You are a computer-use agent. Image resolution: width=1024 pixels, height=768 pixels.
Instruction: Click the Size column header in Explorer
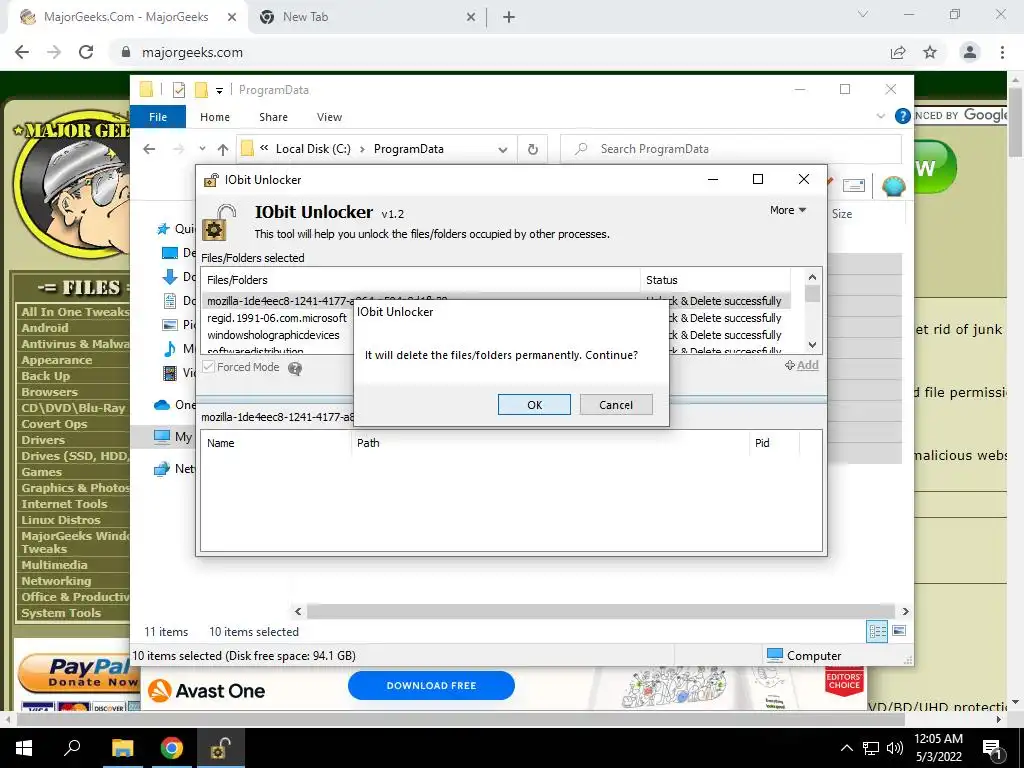click(842, 214)
